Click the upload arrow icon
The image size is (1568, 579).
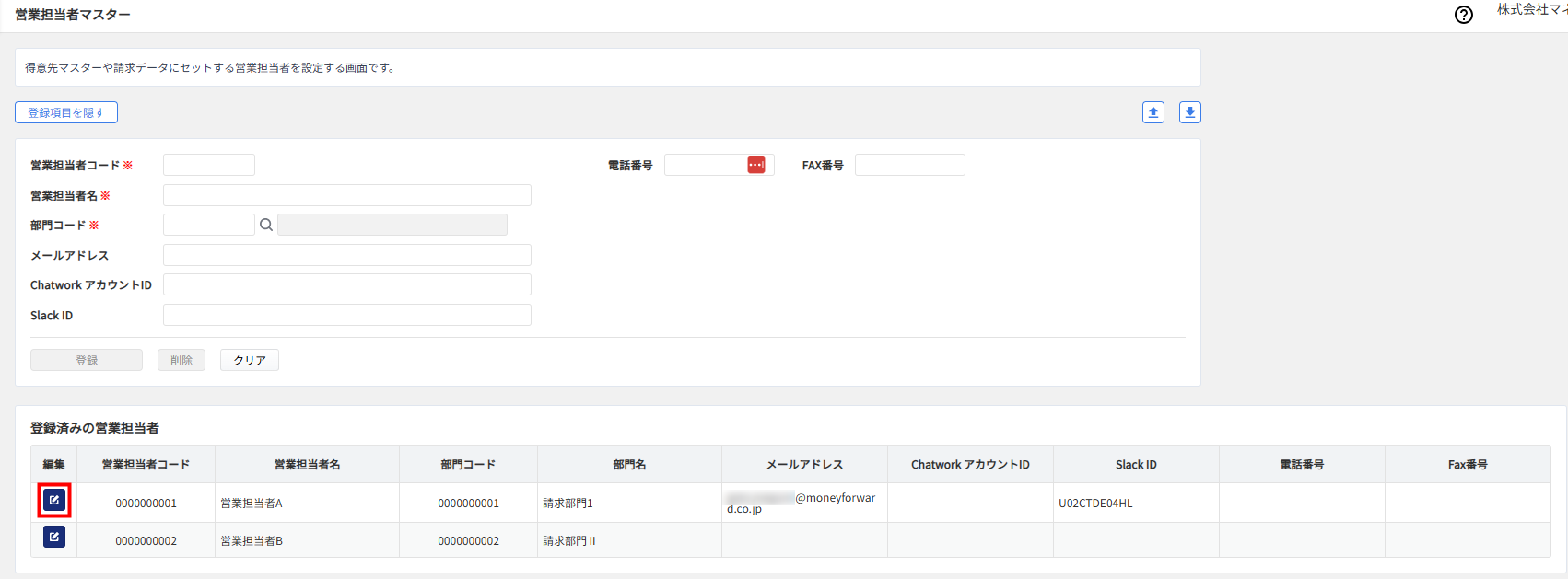(x=1153, y=112)
